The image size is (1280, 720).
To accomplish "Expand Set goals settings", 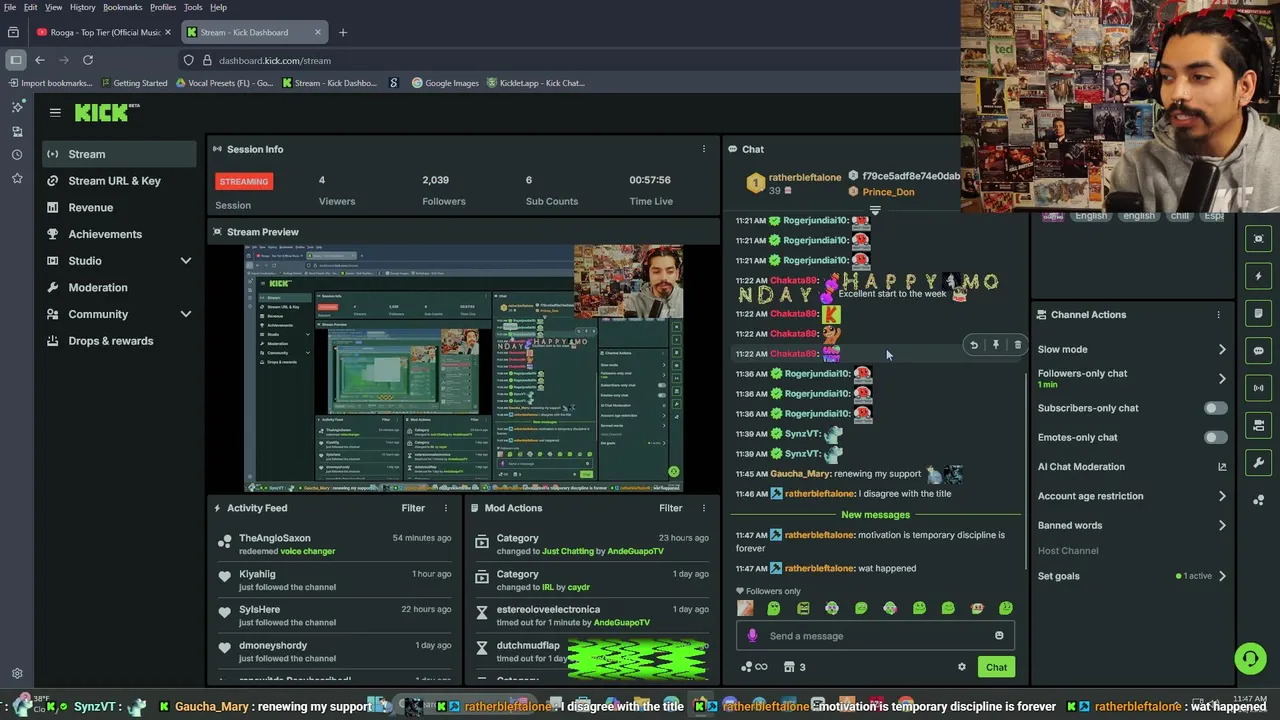I will (x=1222, y=576).
